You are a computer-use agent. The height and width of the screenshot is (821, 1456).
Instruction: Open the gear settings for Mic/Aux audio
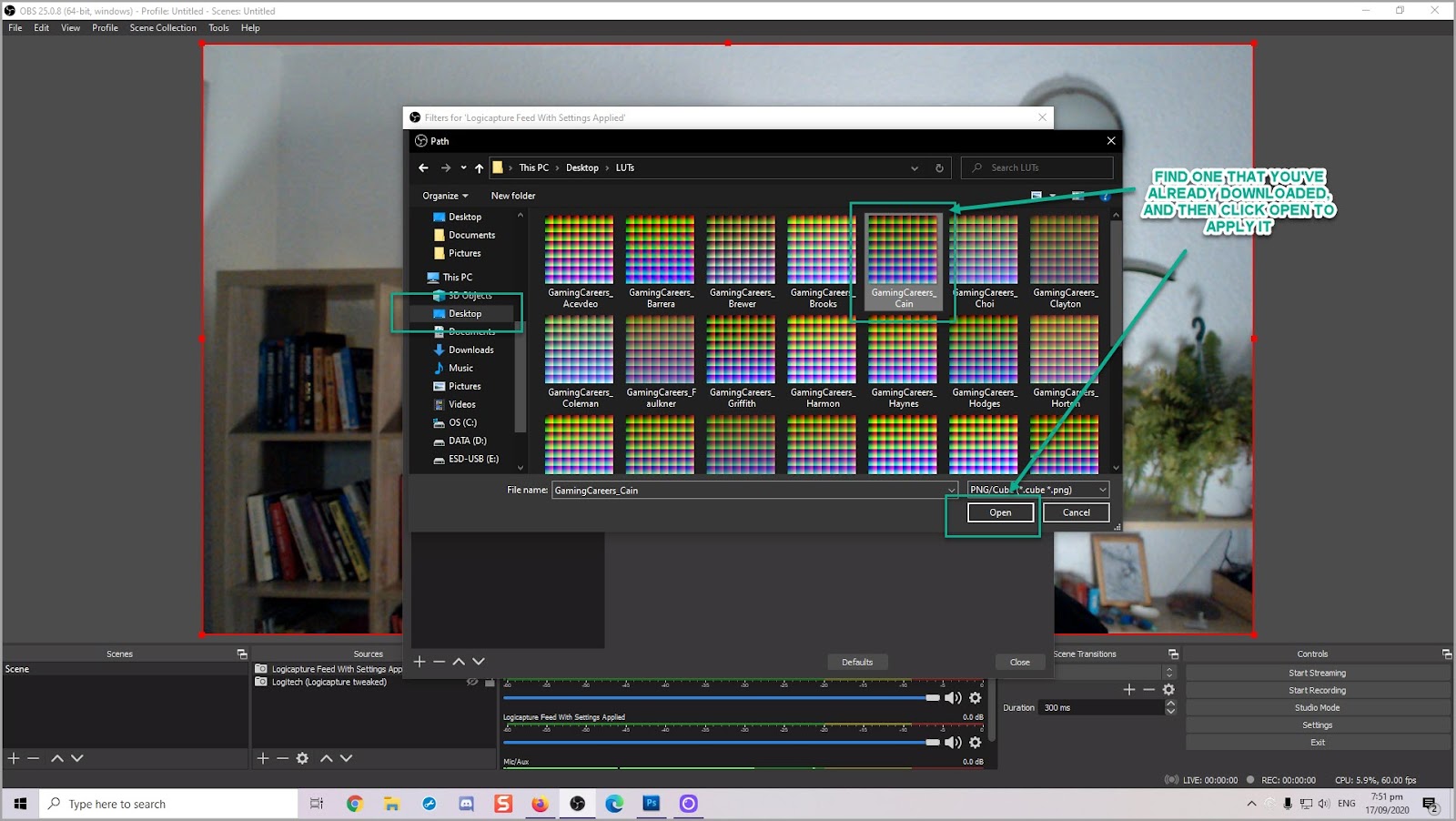click(975, 743)
